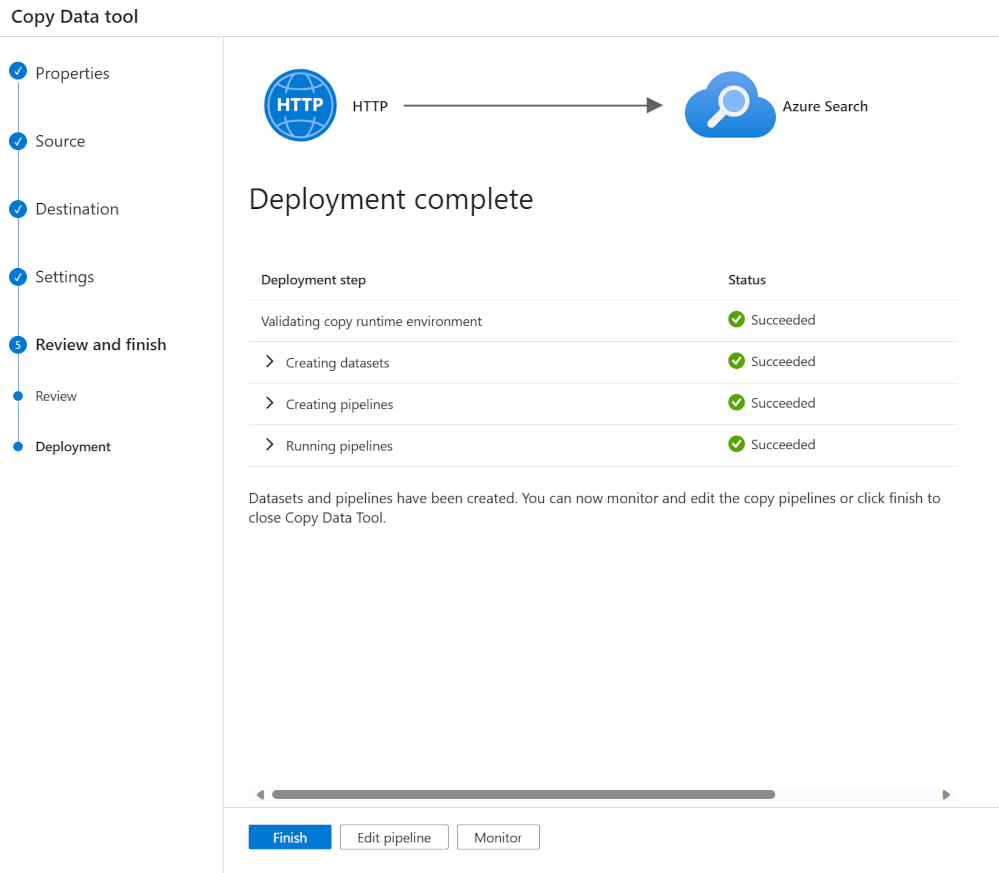Click the Deployment sub-step bullet dot
The height and width of the screenshot is (873, 999).
point(18,447)
